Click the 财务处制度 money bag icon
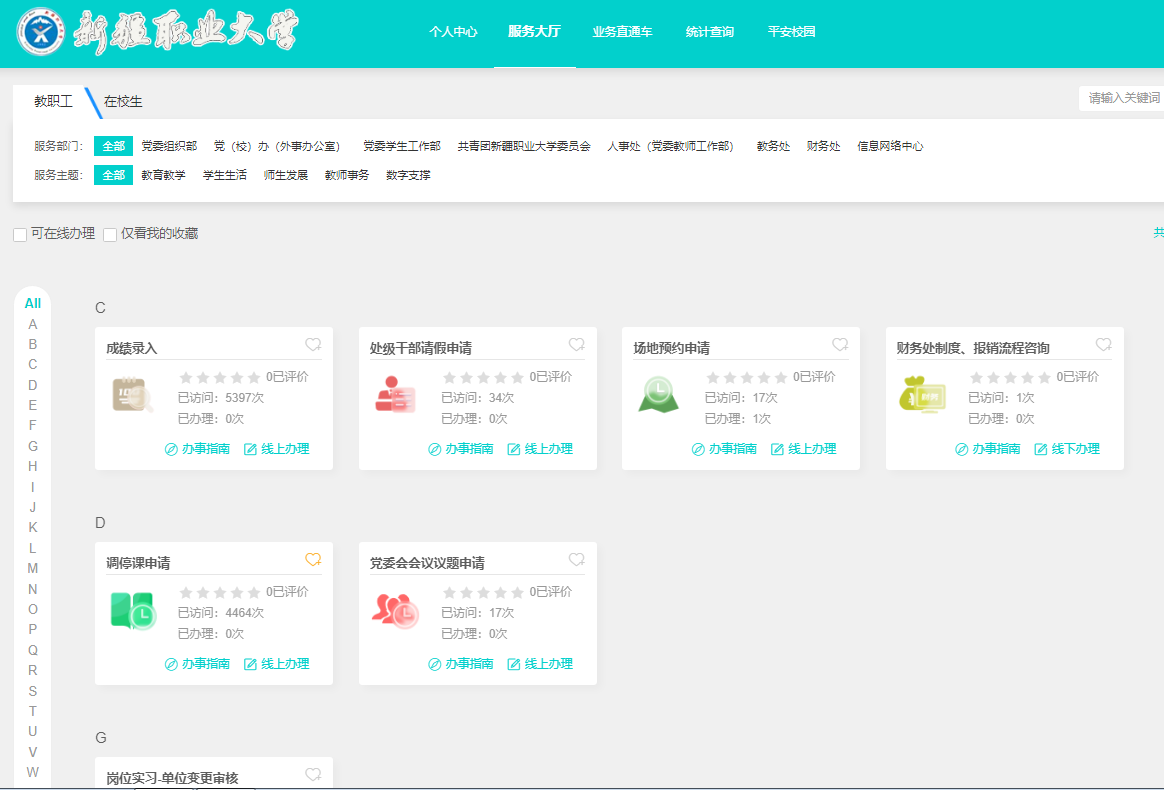The width and height of the screenshot is (1164, 790). [x=922, y=395]
